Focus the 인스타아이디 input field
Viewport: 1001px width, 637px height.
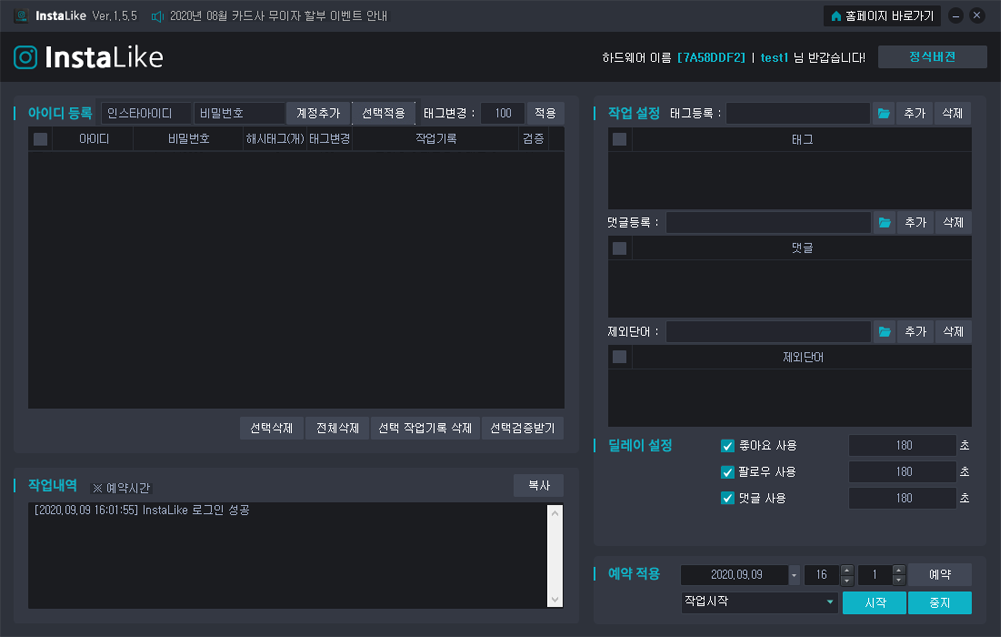pyautogui.click(x=146, y=113)
